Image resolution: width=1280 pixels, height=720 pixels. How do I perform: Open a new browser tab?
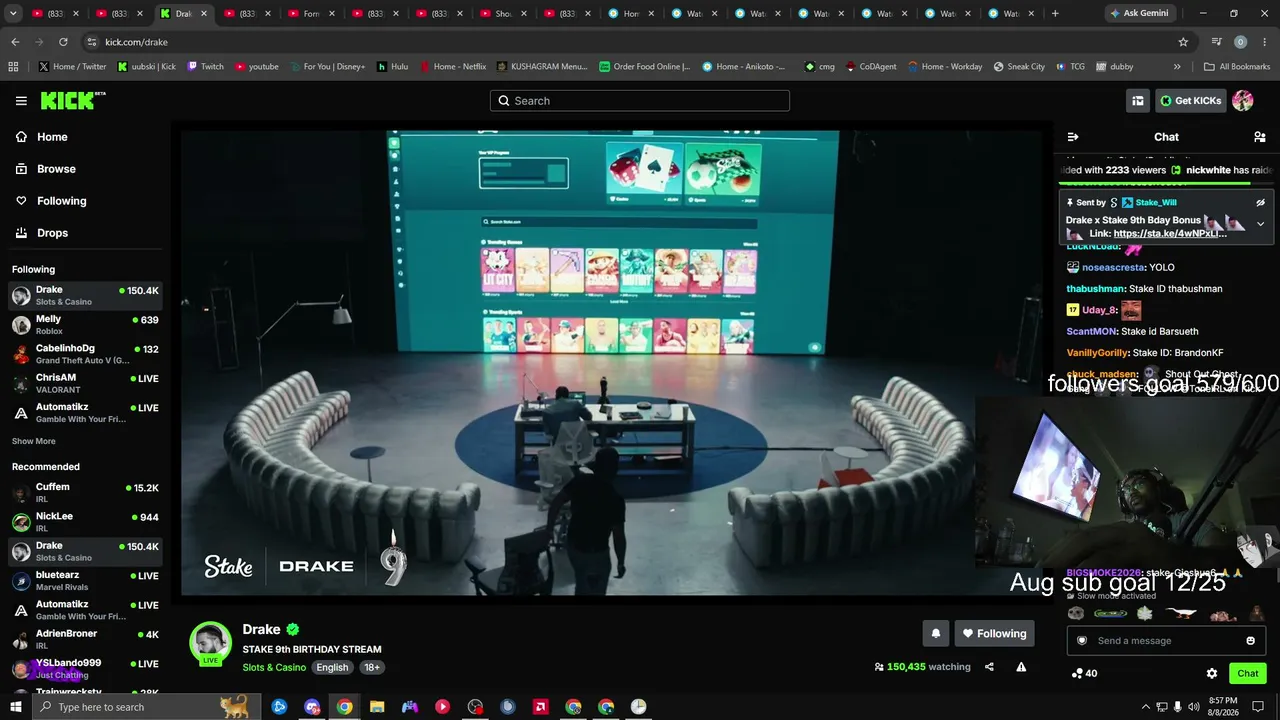point(1055,14)
